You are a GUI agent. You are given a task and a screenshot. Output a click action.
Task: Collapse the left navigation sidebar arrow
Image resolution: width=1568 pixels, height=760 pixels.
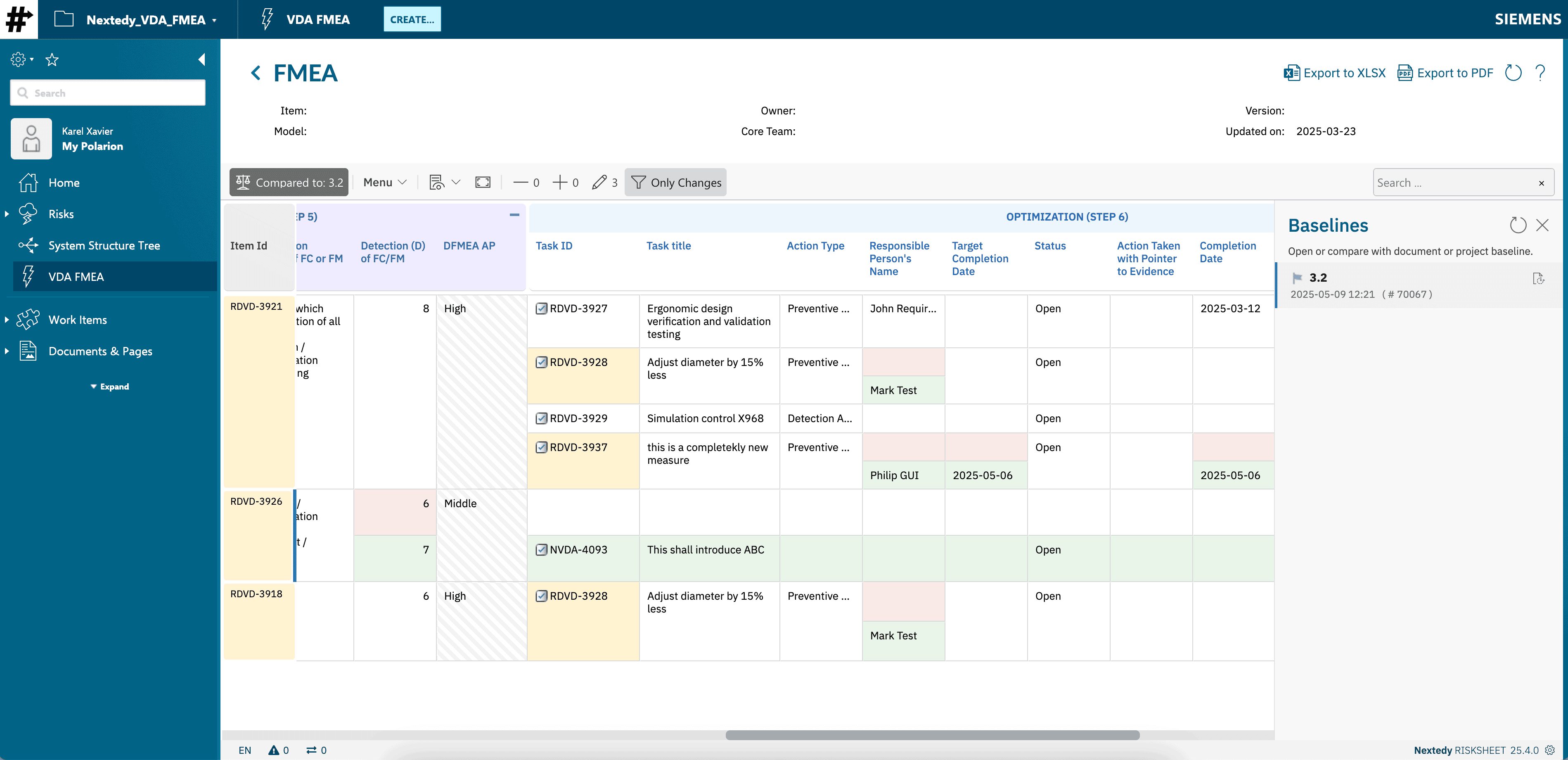tap(201, 59)
